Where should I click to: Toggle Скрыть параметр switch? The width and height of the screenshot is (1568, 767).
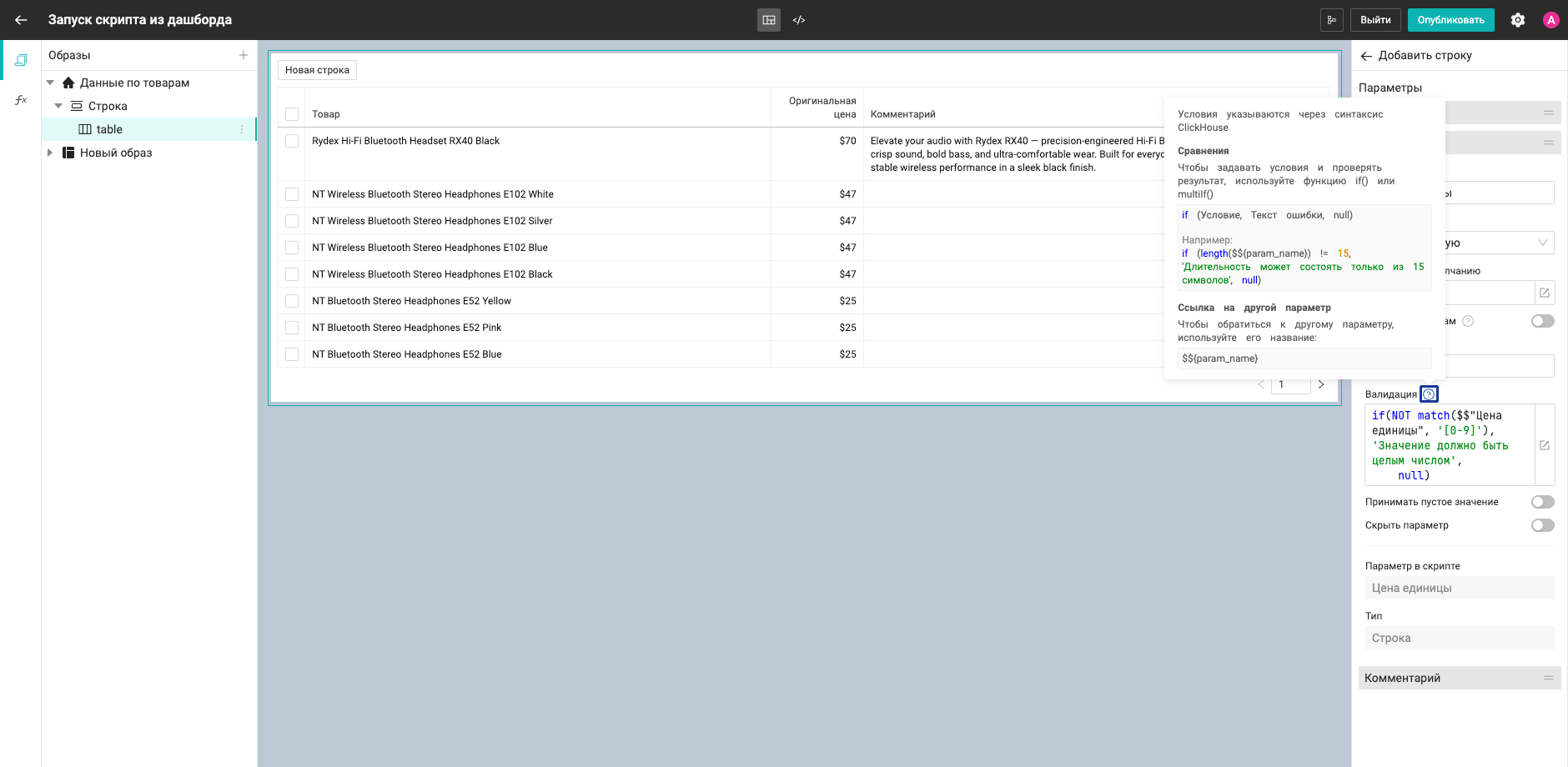point(1542,525)
